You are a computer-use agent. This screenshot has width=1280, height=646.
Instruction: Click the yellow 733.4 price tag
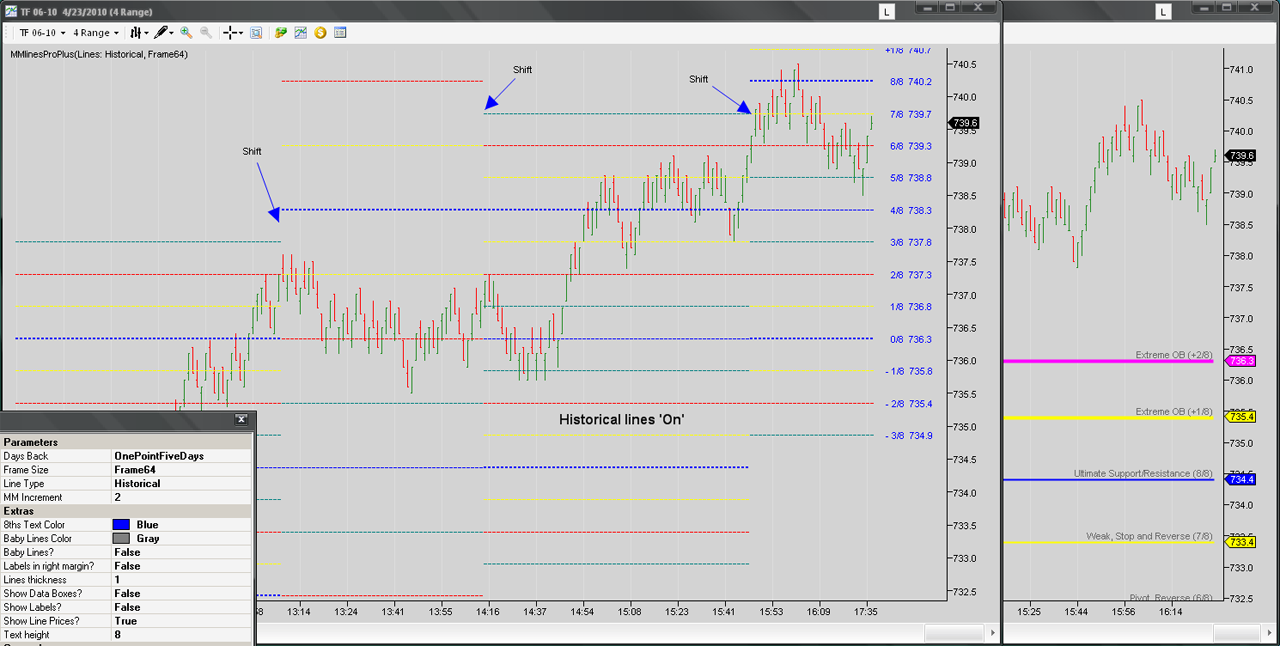coord(1241,543)
